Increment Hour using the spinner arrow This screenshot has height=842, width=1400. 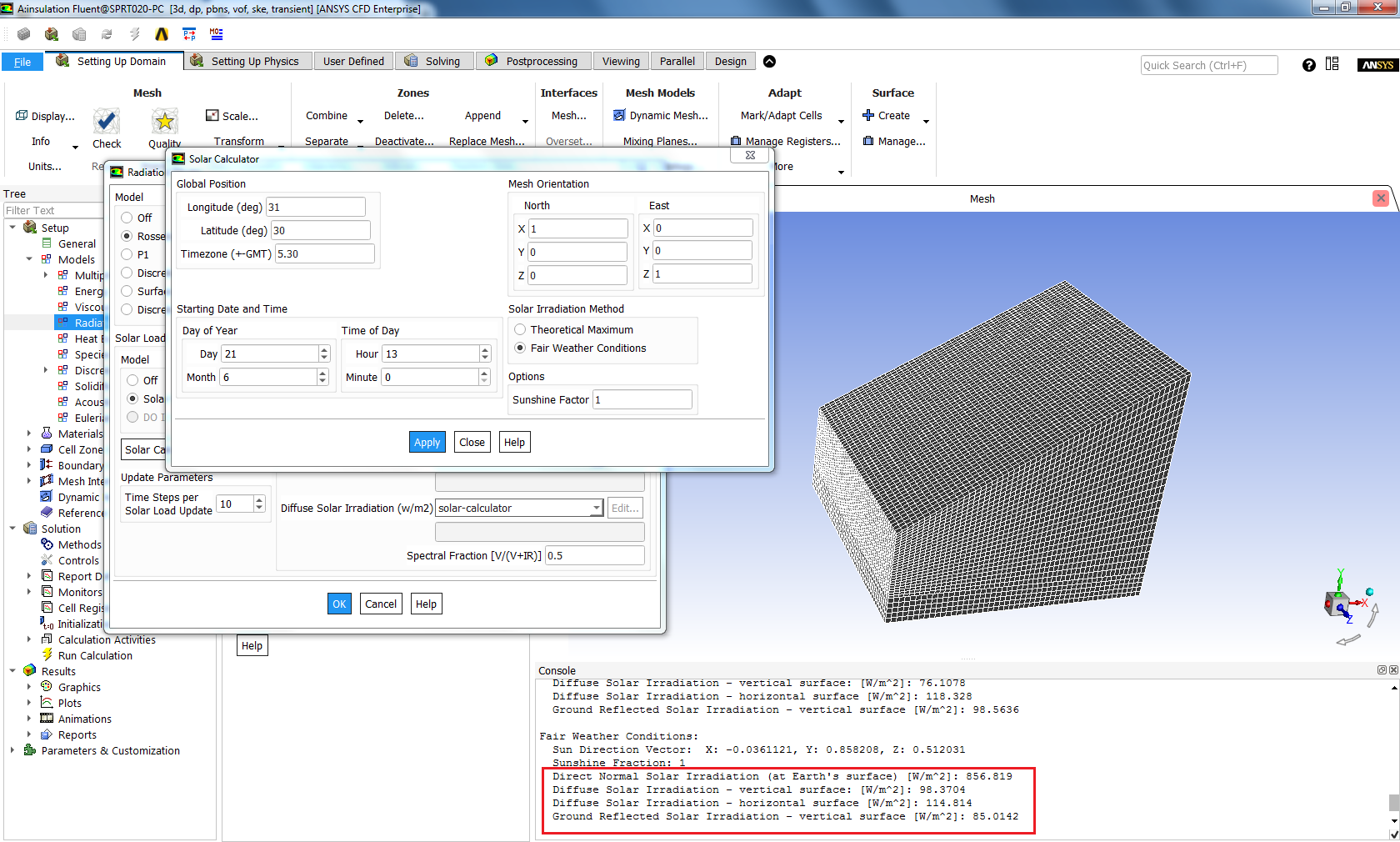[x=484, y=349]
